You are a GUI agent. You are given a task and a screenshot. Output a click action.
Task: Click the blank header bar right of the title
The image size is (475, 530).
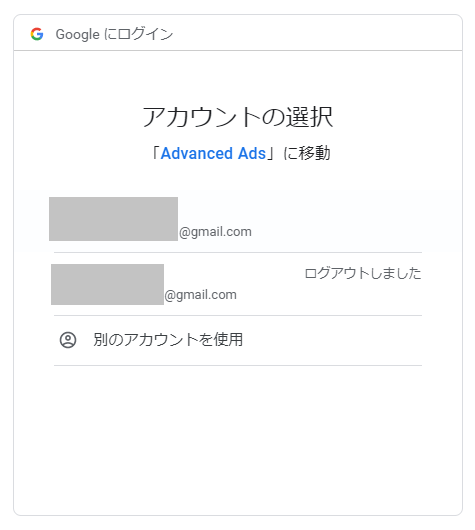tap(317, 33)
